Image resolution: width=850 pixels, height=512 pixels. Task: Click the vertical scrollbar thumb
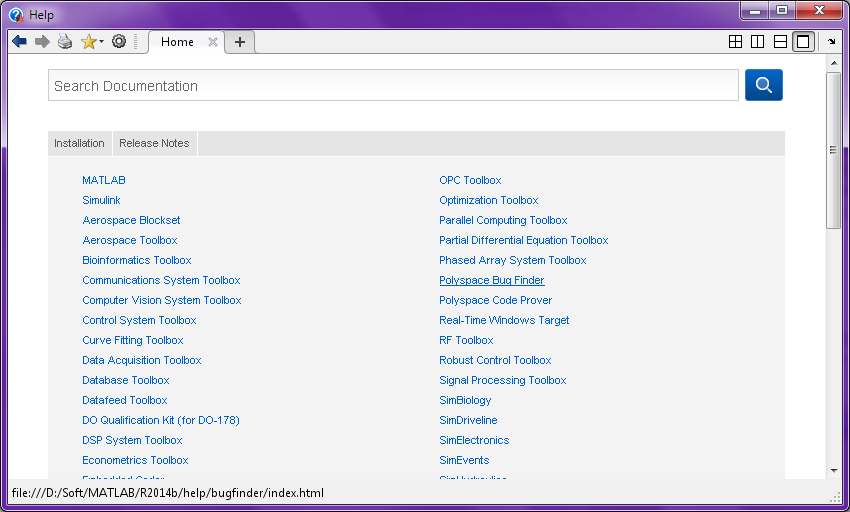833,150
